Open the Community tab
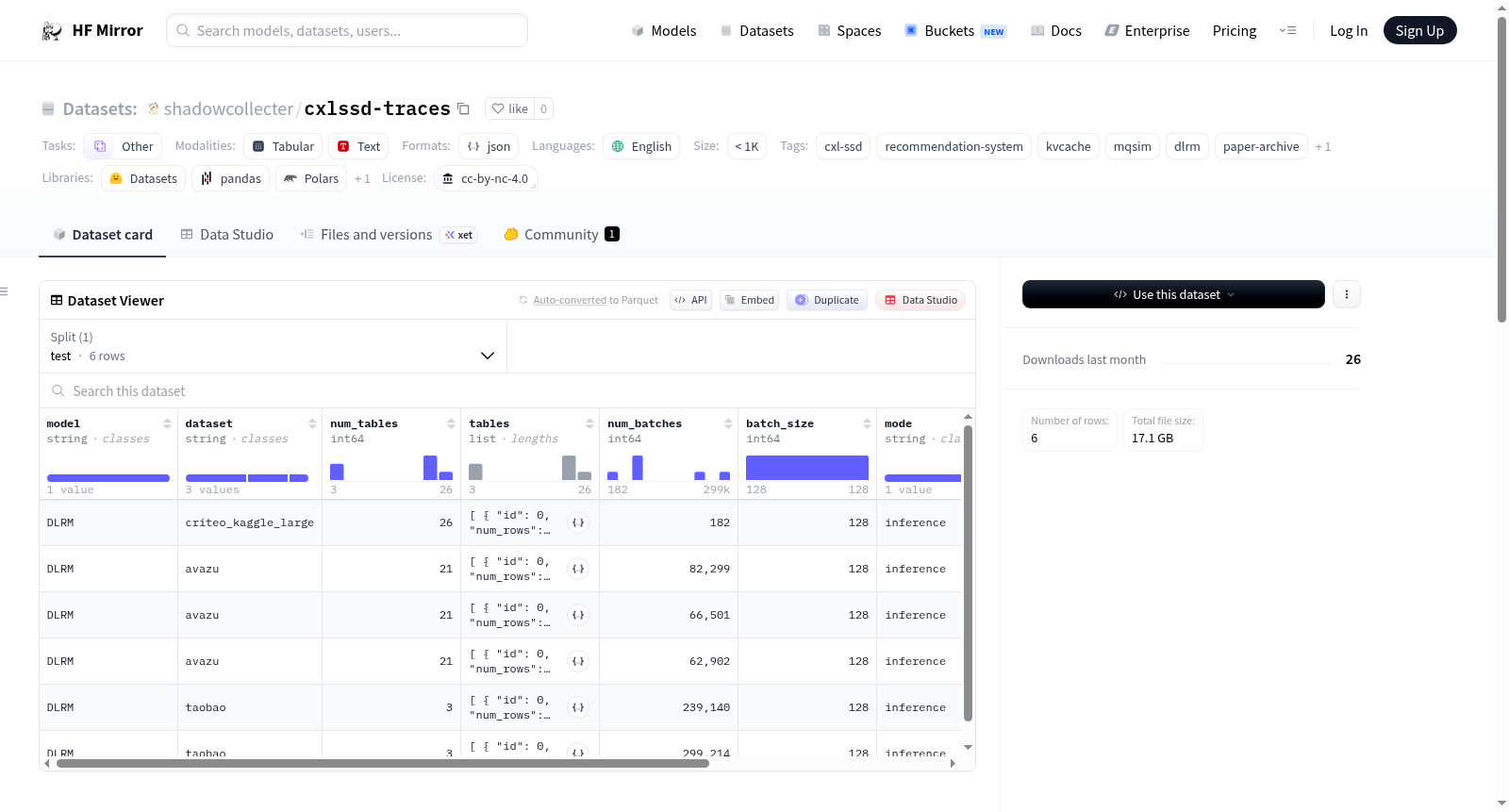The width and height of the screenshot is (1509, 812). click(562, 235)
